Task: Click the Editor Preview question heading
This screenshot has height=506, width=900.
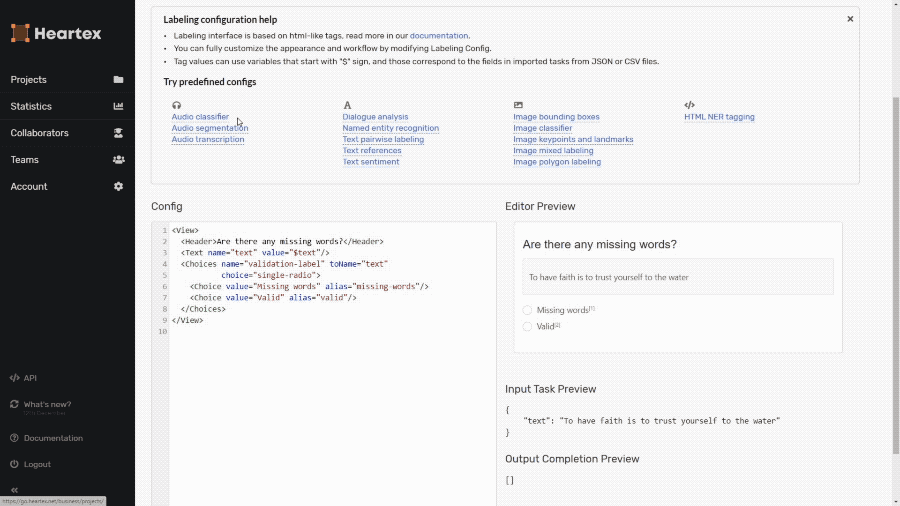Action: click(x=599, y=244)
